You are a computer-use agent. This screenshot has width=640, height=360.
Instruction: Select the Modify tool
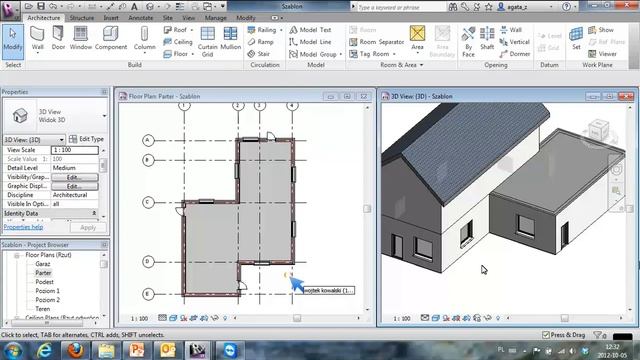click(x=13, y=41)
